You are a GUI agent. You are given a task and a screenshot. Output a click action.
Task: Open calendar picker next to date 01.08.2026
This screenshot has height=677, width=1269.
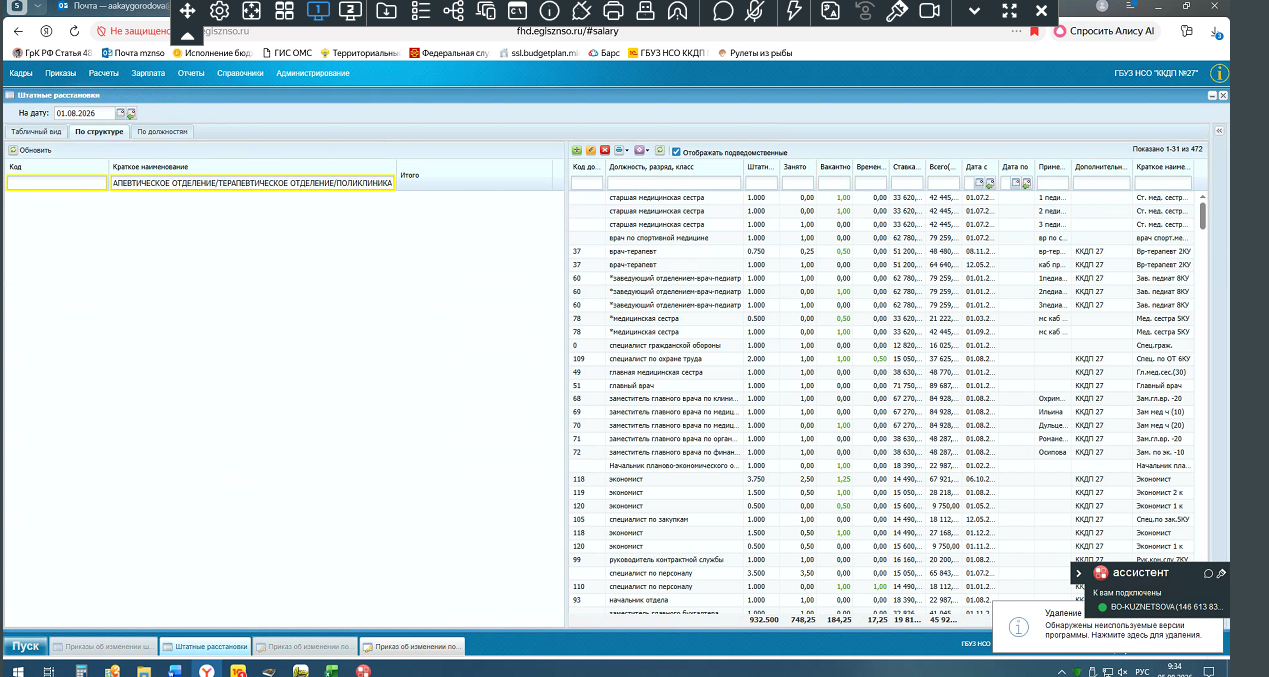121,114
